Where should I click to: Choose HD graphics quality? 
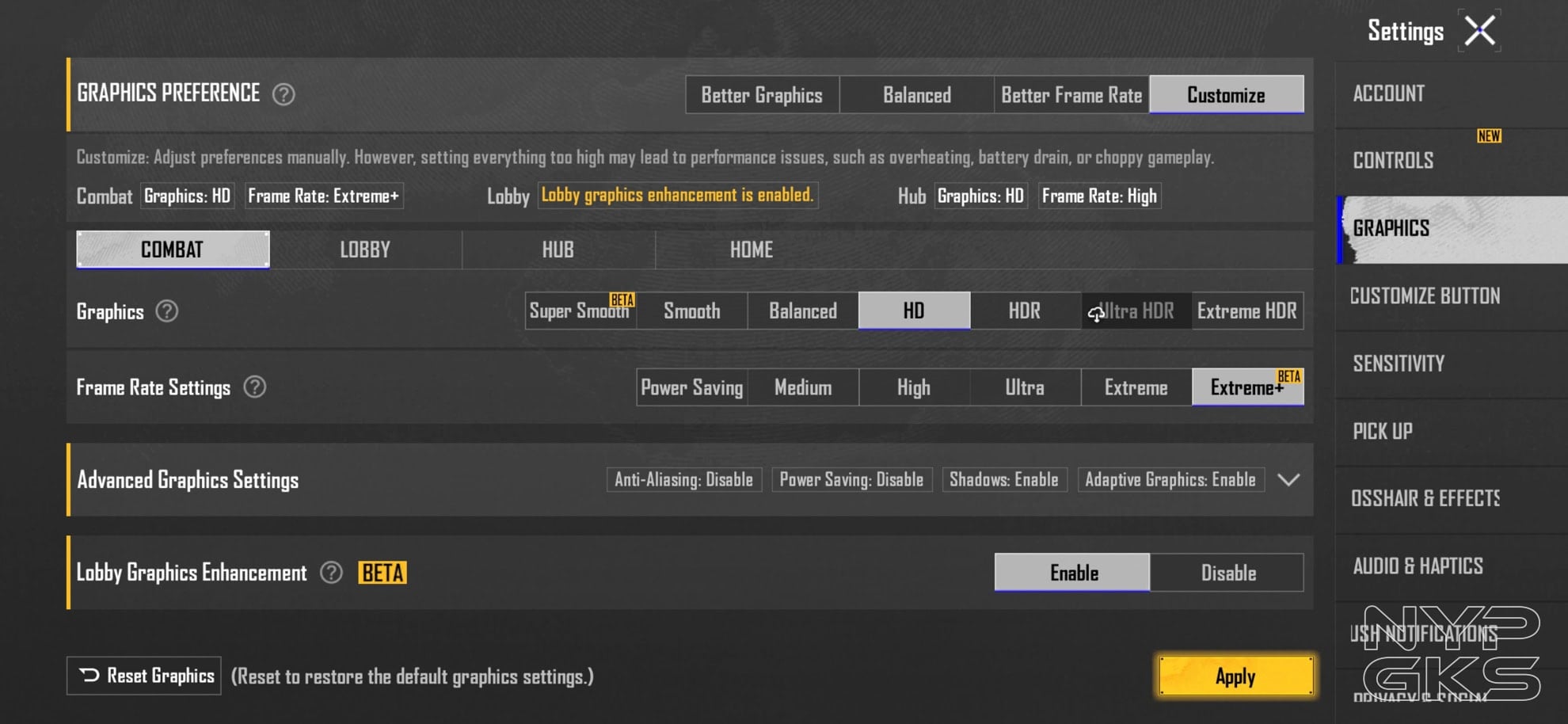914,311
